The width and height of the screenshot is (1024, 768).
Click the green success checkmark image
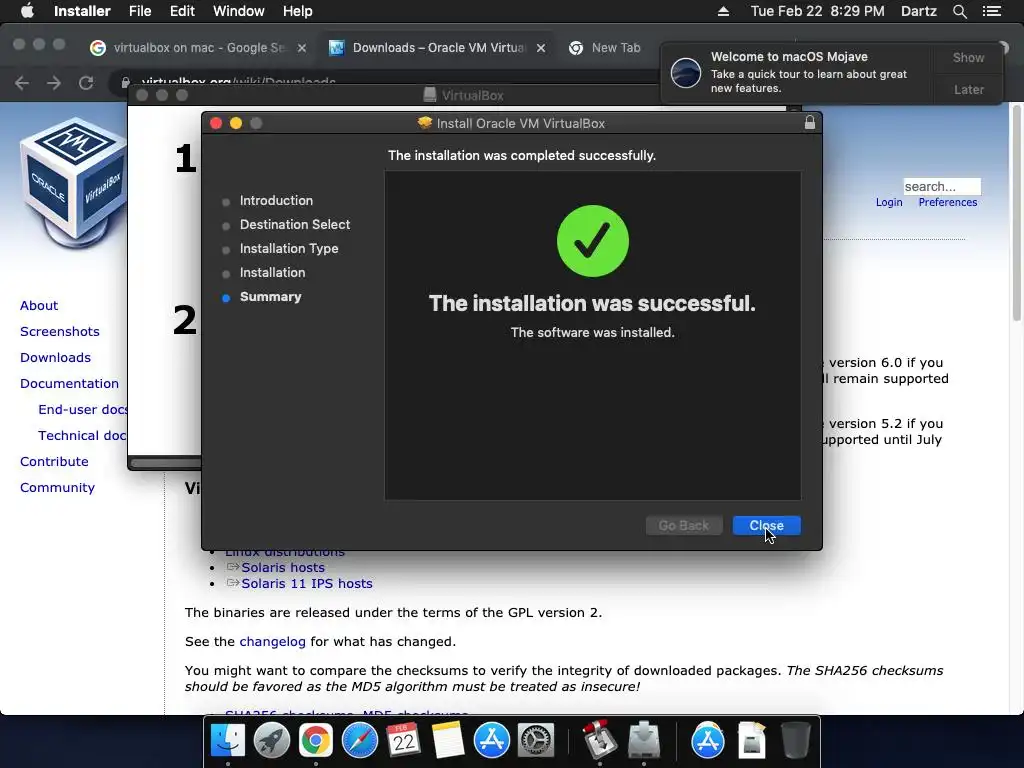pos(593,241)
